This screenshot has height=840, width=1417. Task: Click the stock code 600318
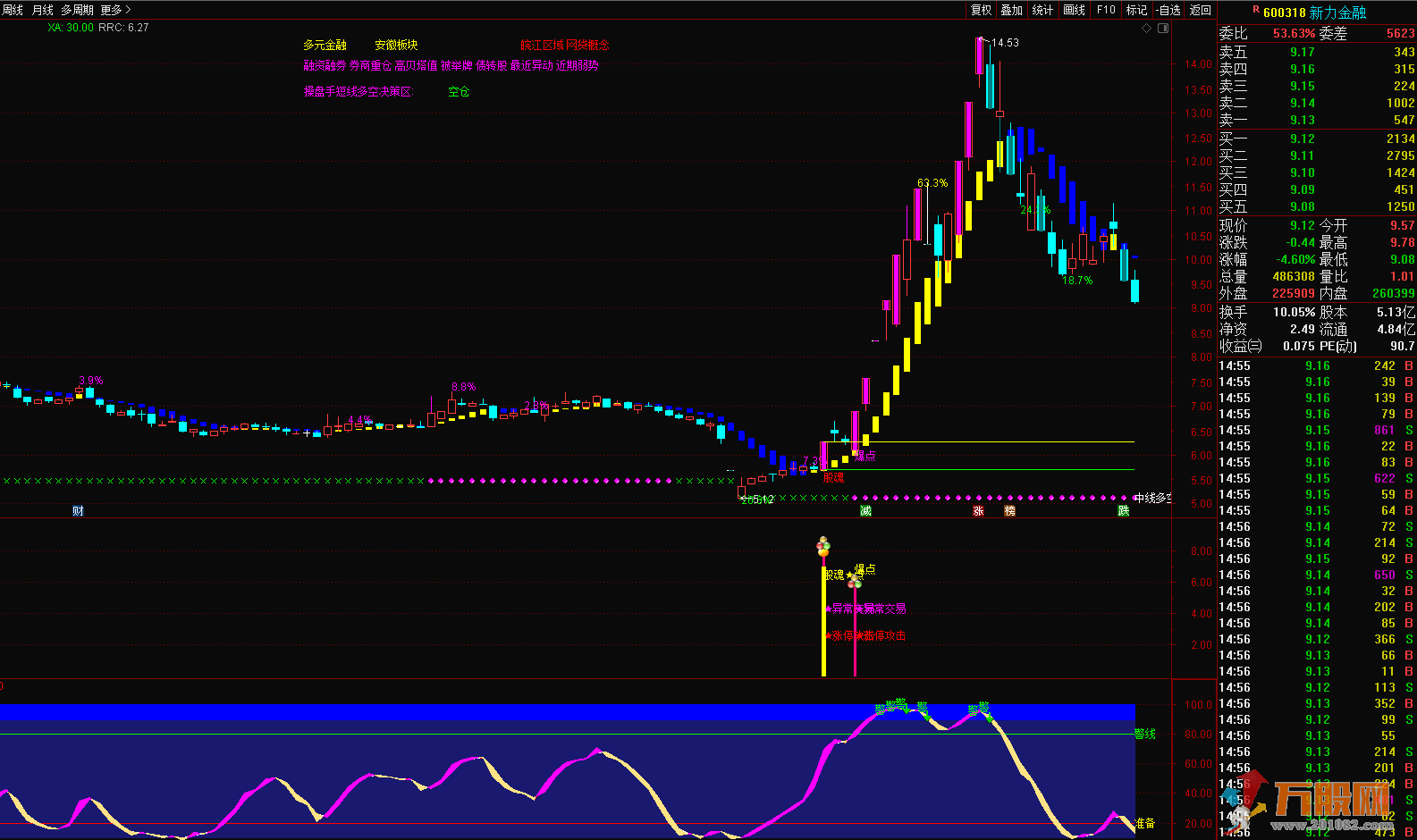(x=1285, y=13)
